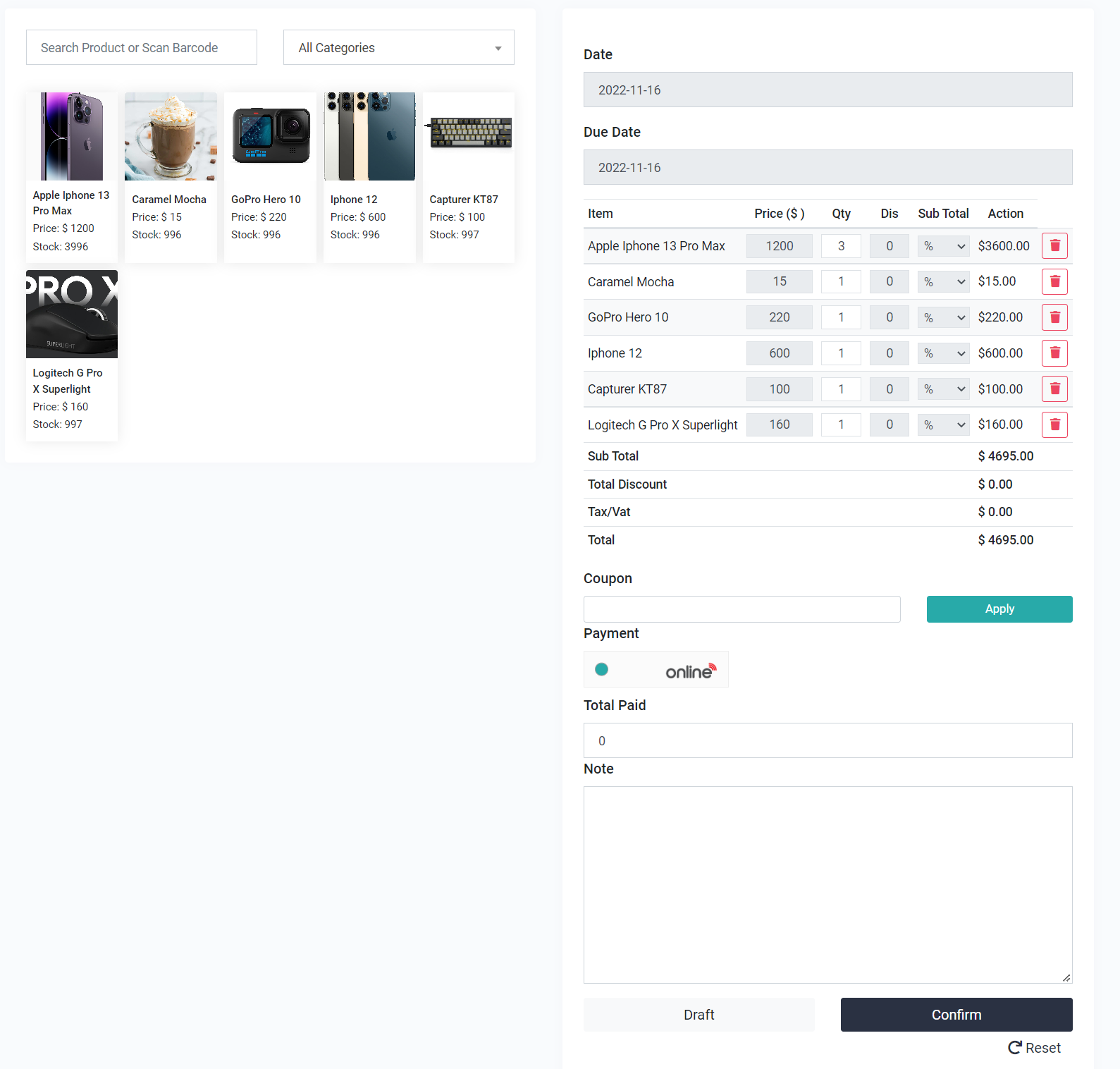Click the Total Paid input field
This screenshot has width=1120, height=1069.
(x=827, y=740)
